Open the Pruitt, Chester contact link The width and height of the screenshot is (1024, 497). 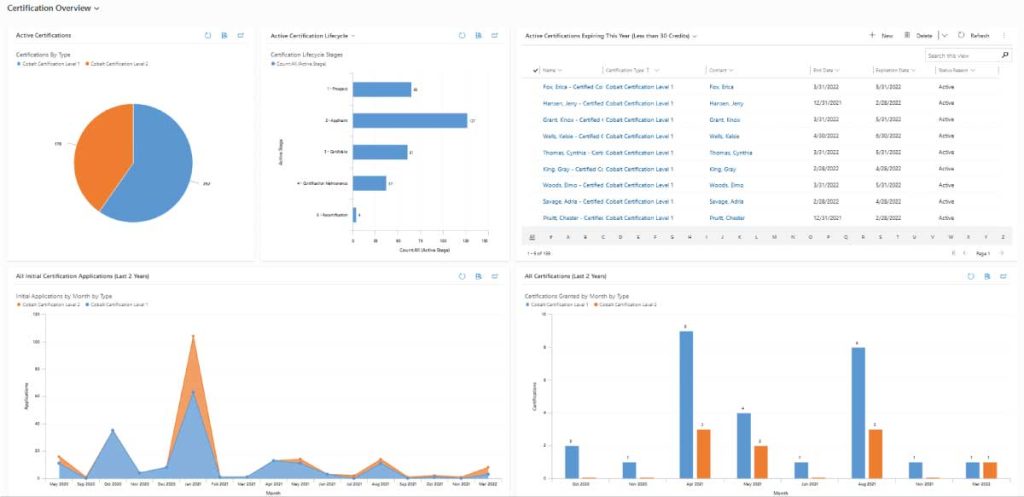[727, 218]
